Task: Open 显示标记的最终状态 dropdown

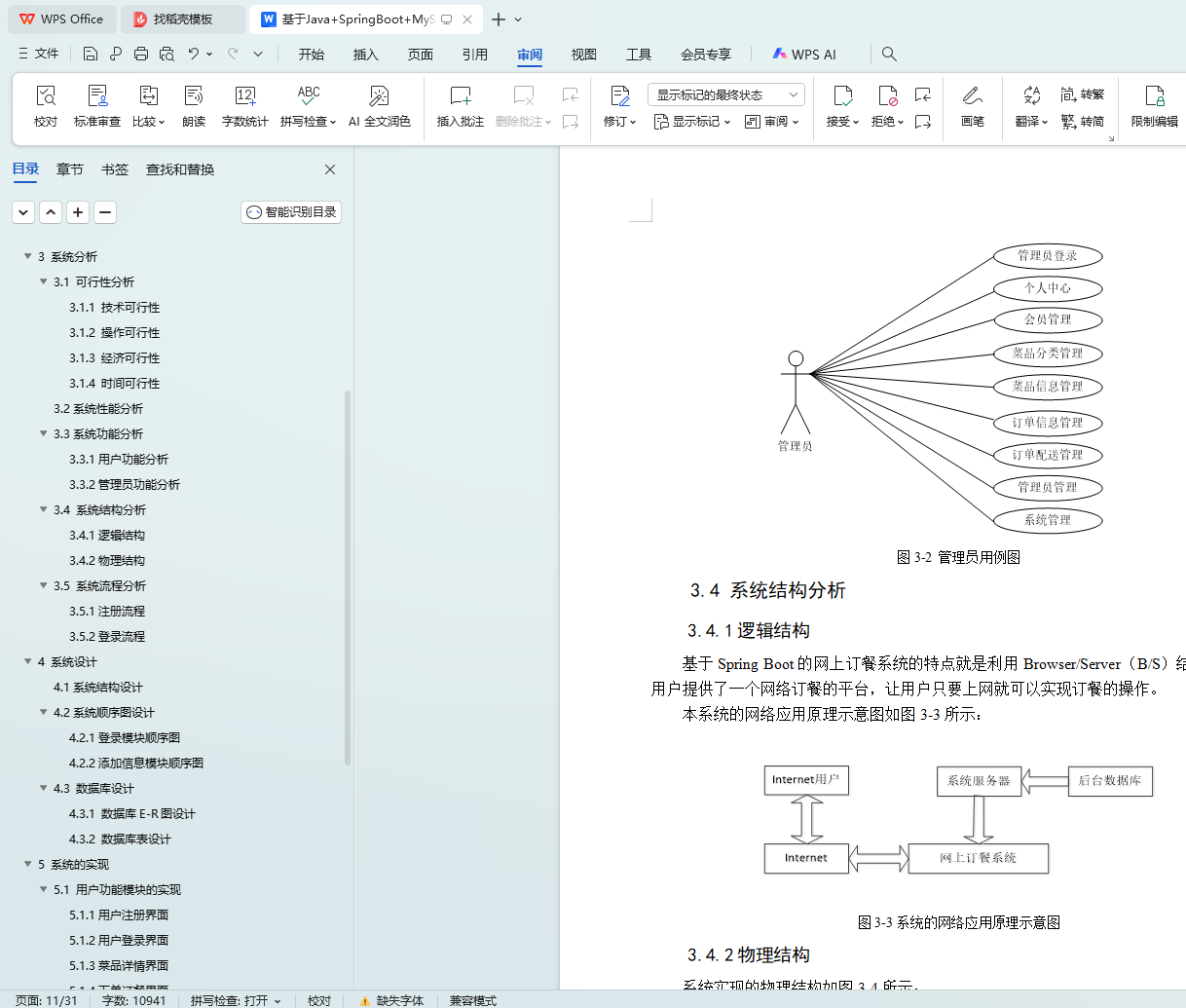Action: pyautogui.click(x=725, y=94)
